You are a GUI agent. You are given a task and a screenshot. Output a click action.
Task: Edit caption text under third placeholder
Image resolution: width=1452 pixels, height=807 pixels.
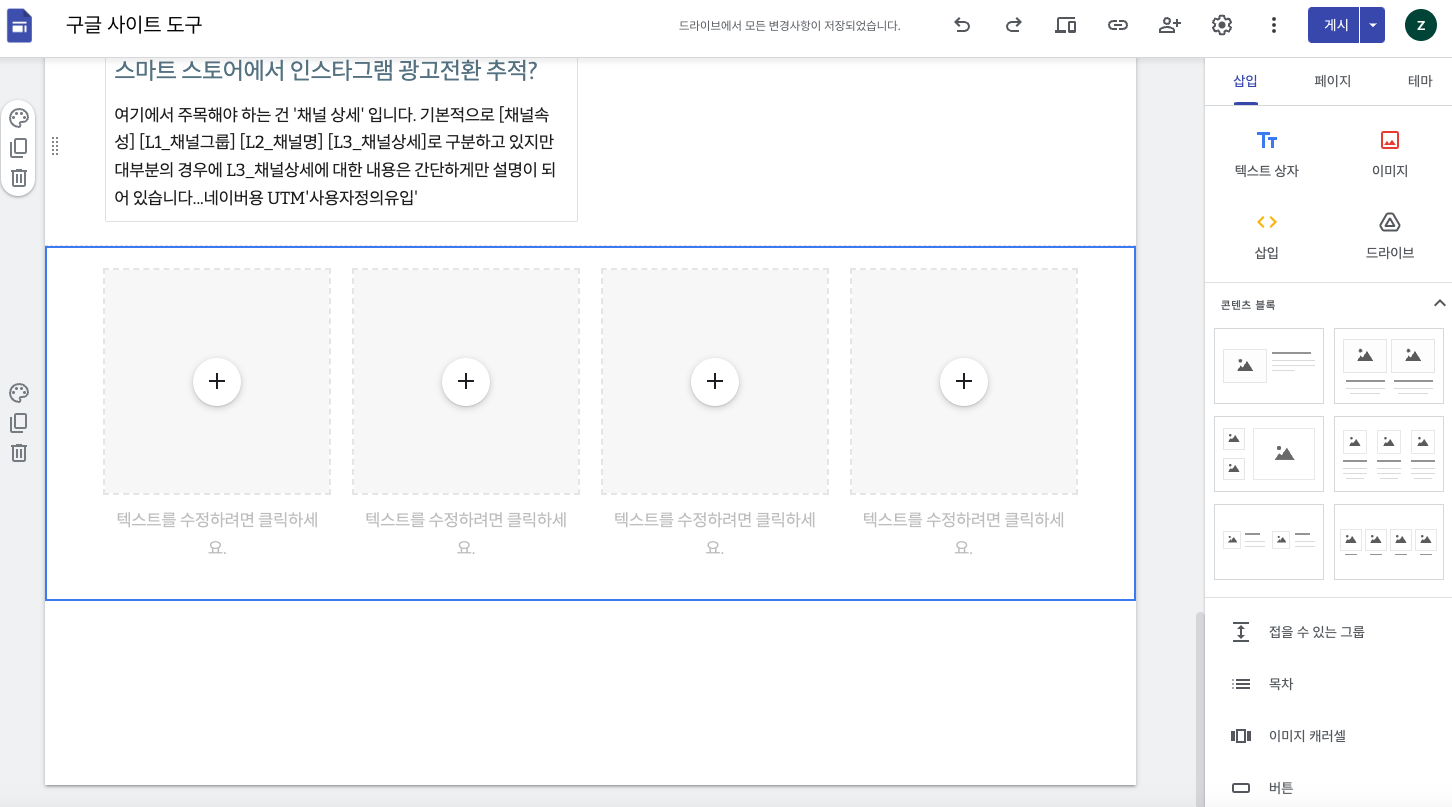point(715,533)
